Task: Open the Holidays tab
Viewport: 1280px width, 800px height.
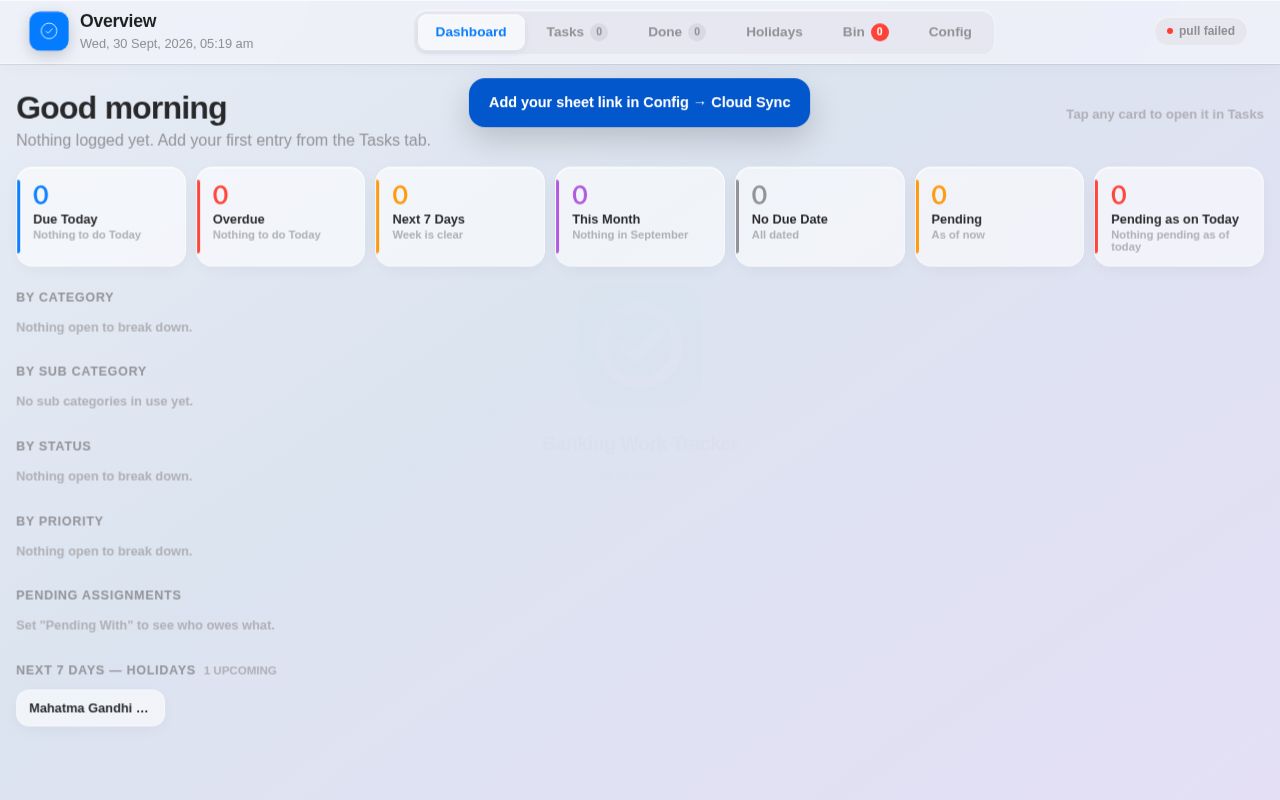Action: (x=774, y=32)
